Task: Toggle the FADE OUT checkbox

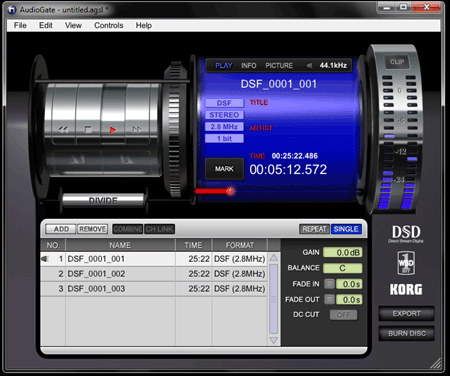Action: (329, 299)
